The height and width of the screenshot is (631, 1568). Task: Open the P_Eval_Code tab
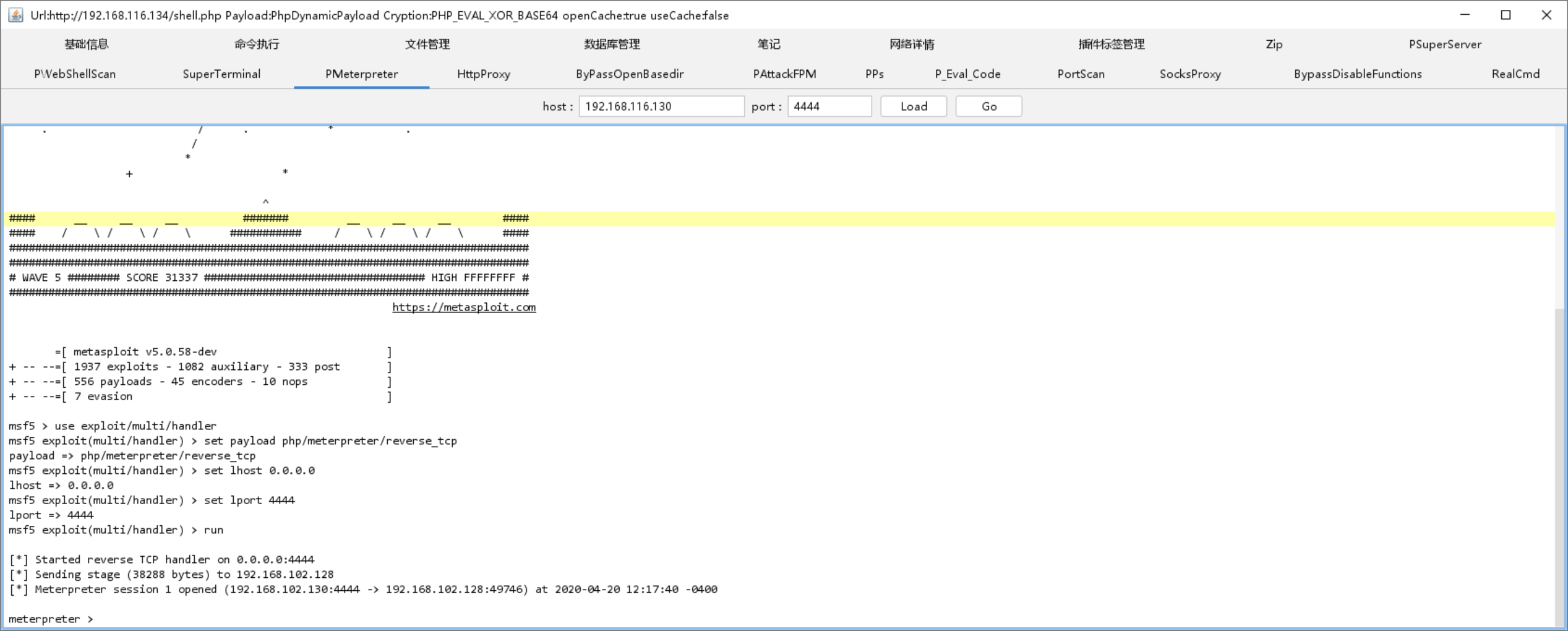tap(967, 74)
